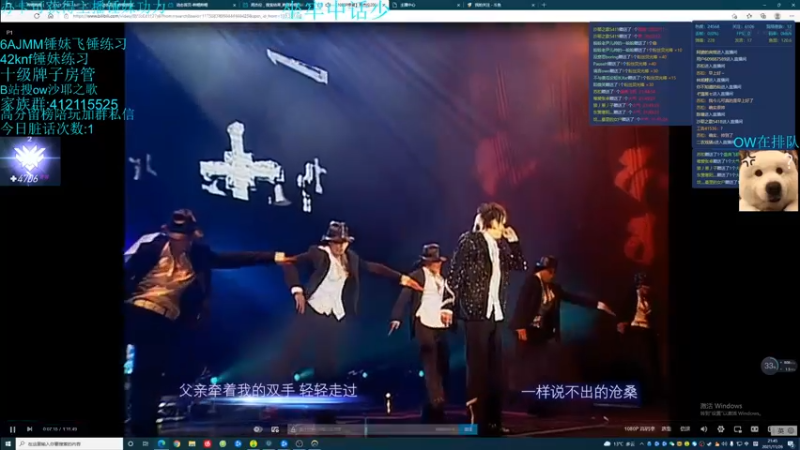This screenshot has width=800, height=450.
Task: Open the Windows Start menu
Action: (x=8, y=444)
